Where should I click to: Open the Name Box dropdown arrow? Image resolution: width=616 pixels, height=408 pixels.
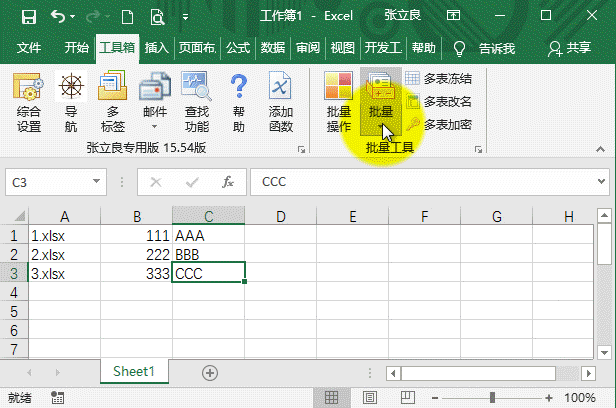[97, 182]
